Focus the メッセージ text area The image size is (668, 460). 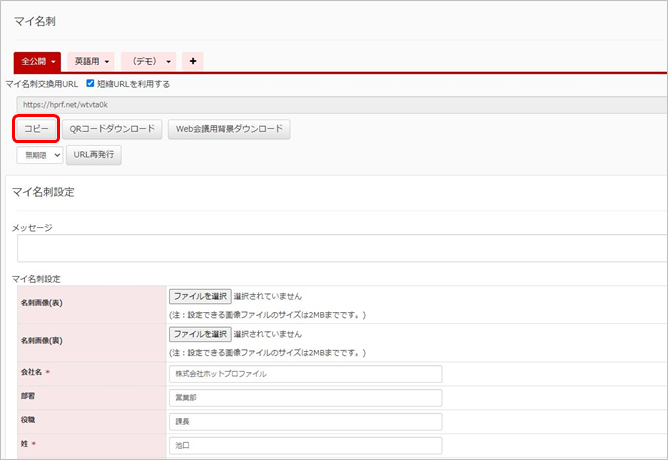[x=338, y=248]
